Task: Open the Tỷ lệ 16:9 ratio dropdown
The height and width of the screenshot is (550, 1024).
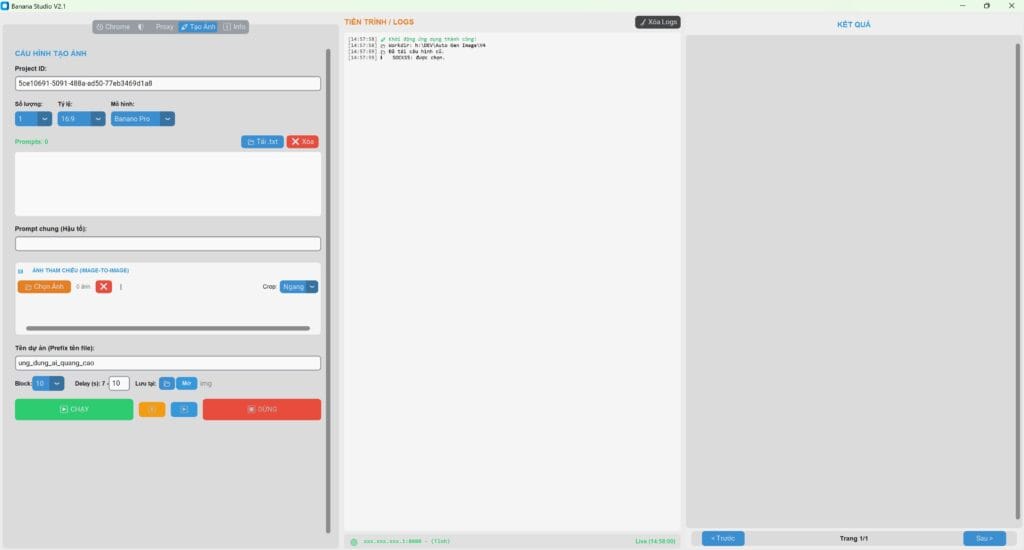Action: coord(81,119)
